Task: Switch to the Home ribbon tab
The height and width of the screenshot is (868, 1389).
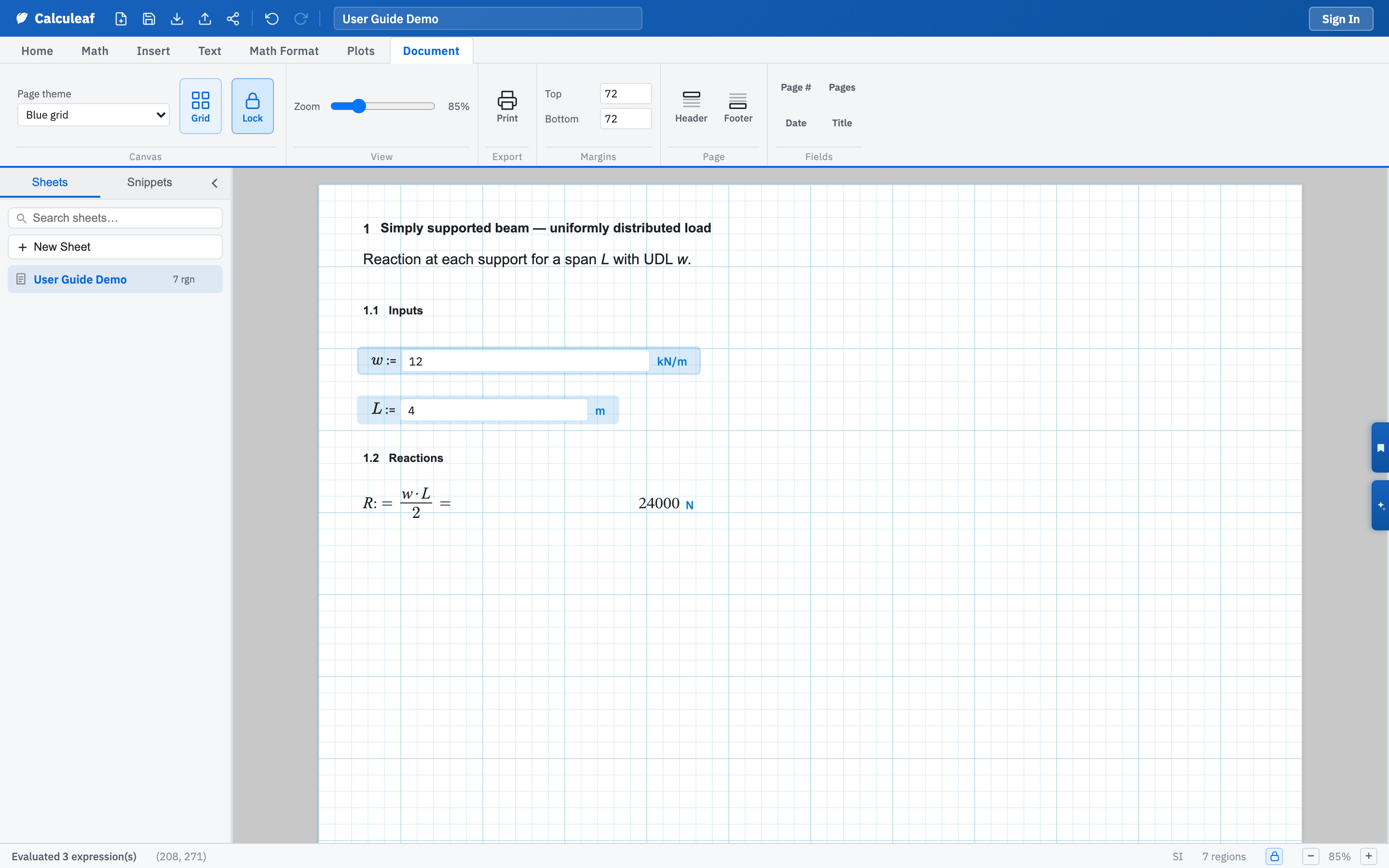Action: tap(37, 51)
